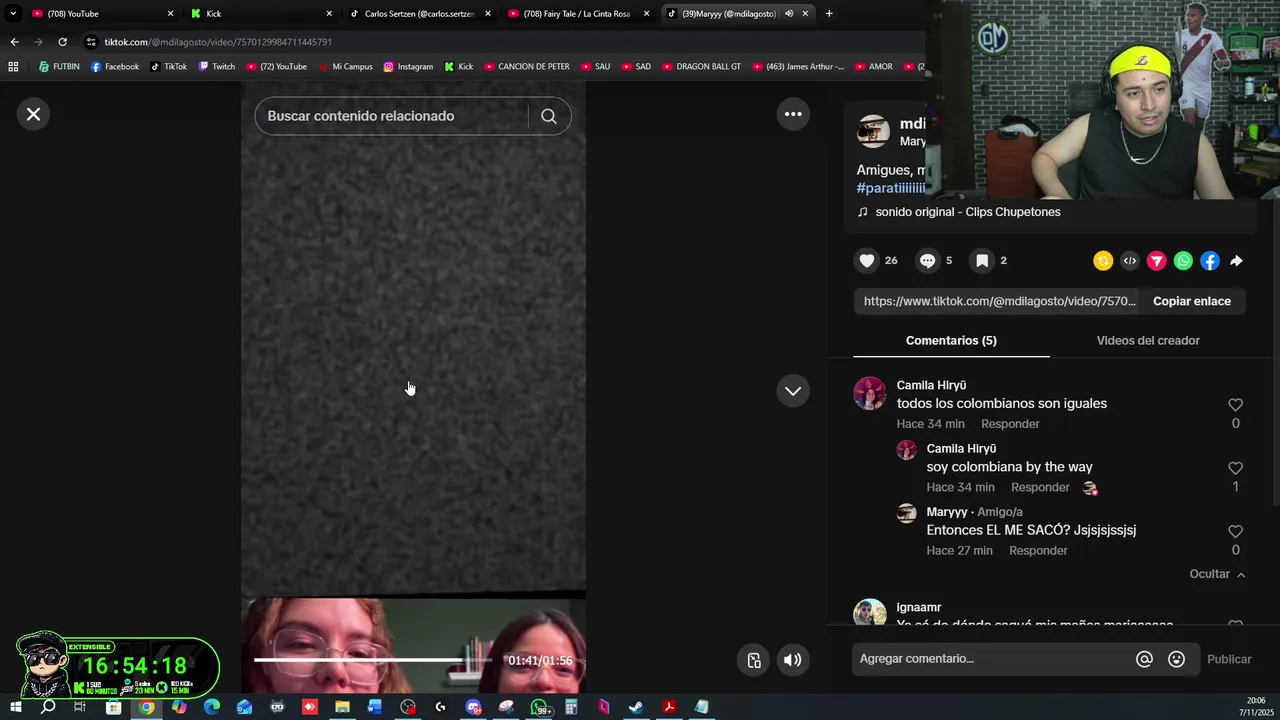Like comment 'soy colombiana by the way'
This screenshot has height=720, width=1280.
click(1235, 468)
